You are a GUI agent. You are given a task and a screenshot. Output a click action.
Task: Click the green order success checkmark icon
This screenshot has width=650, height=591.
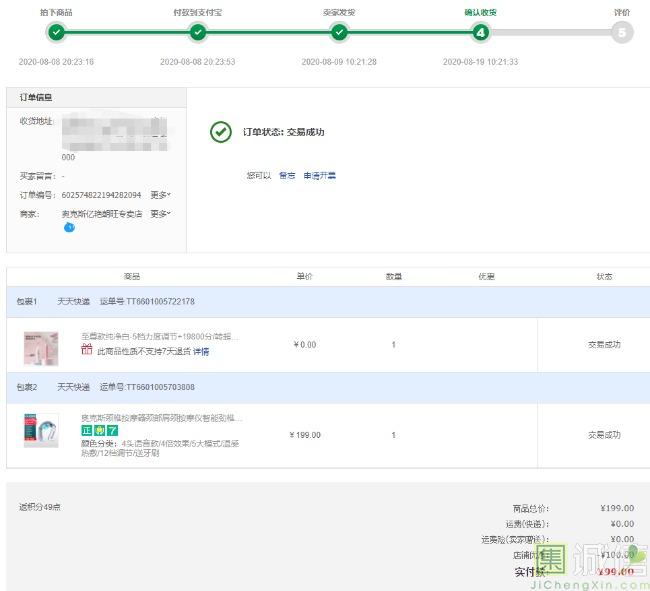pyautogui.click(x=220, y=132)
